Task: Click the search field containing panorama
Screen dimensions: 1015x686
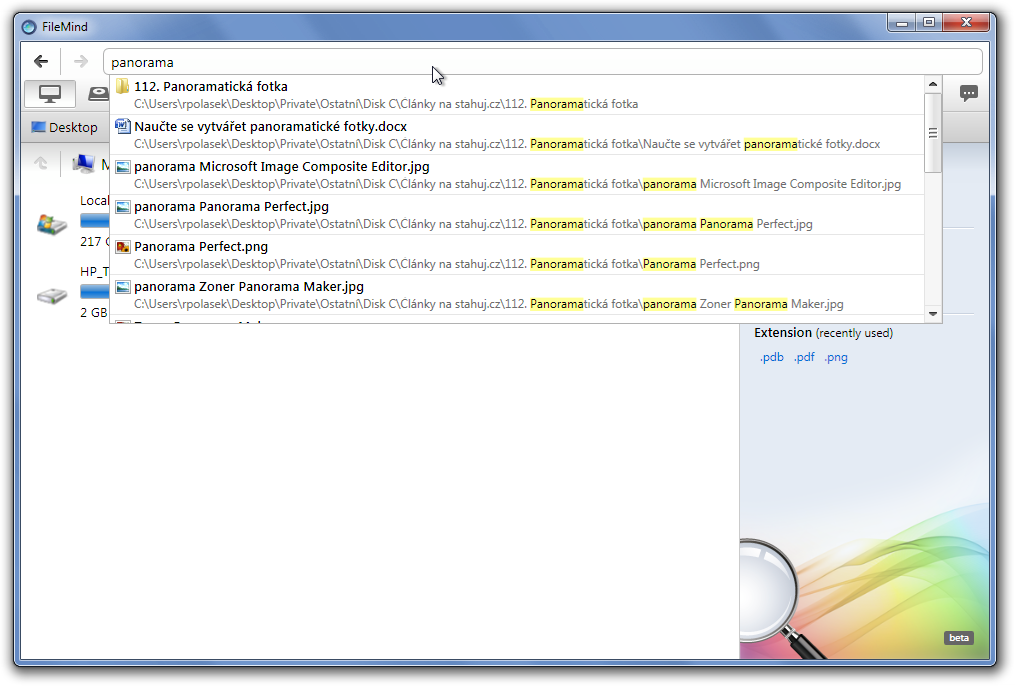Action: tap(542, 62)
